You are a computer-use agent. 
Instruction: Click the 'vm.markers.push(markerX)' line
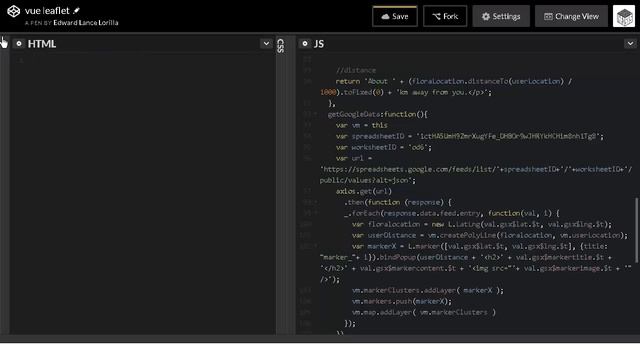click(x=402, y=302)
